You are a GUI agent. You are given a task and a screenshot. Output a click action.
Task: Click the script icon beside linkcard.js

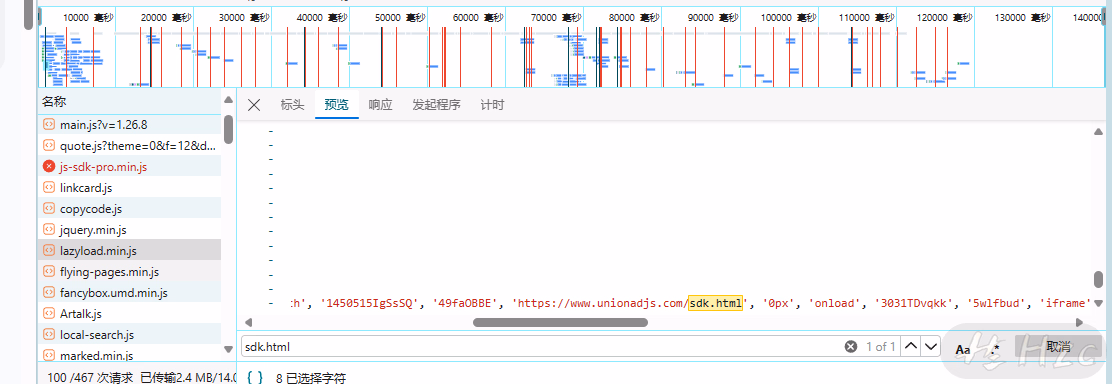point(49,187)
